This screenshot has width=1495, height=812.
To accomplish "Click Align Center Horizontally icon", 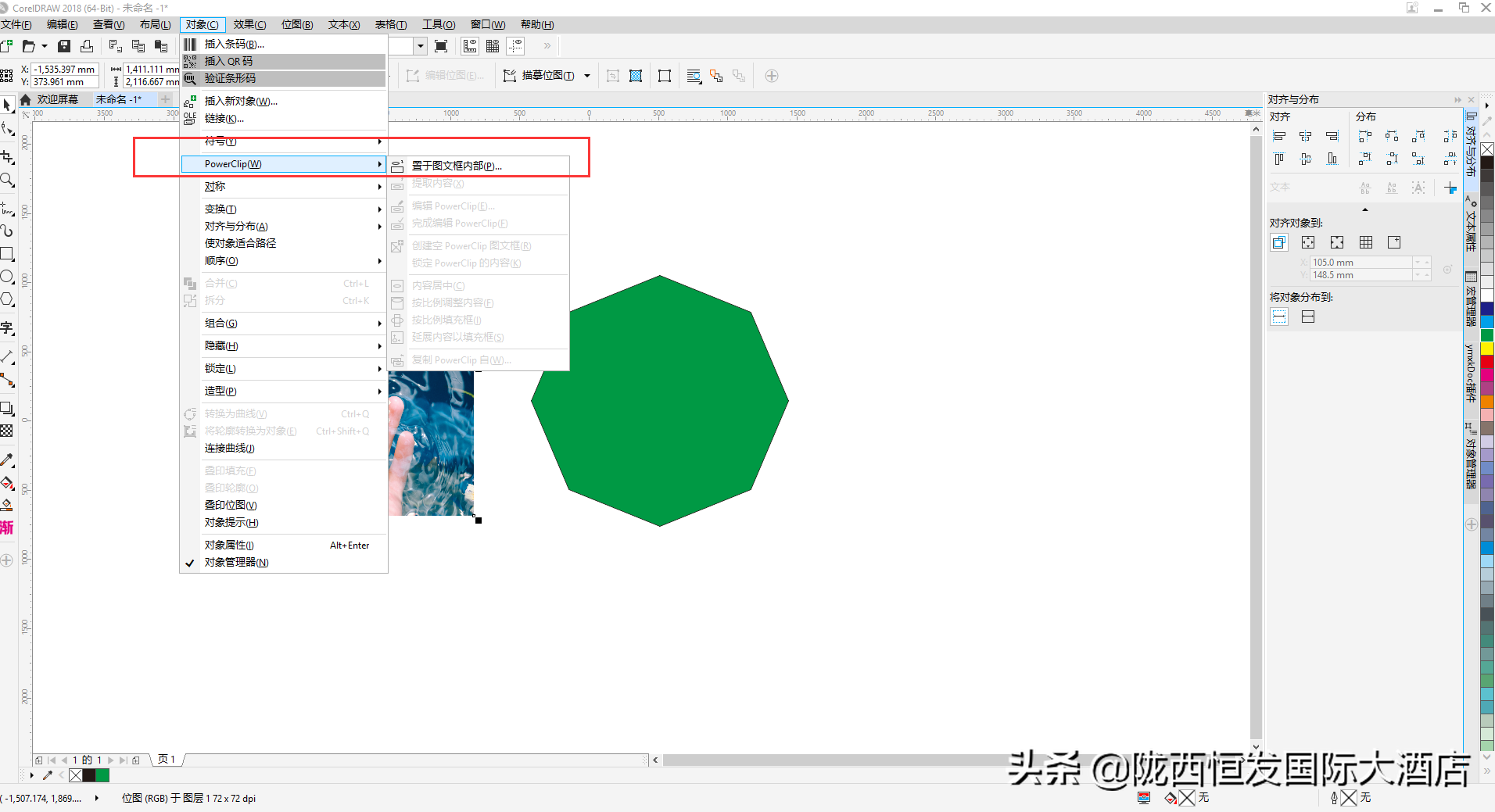I will pos(1306,136).
